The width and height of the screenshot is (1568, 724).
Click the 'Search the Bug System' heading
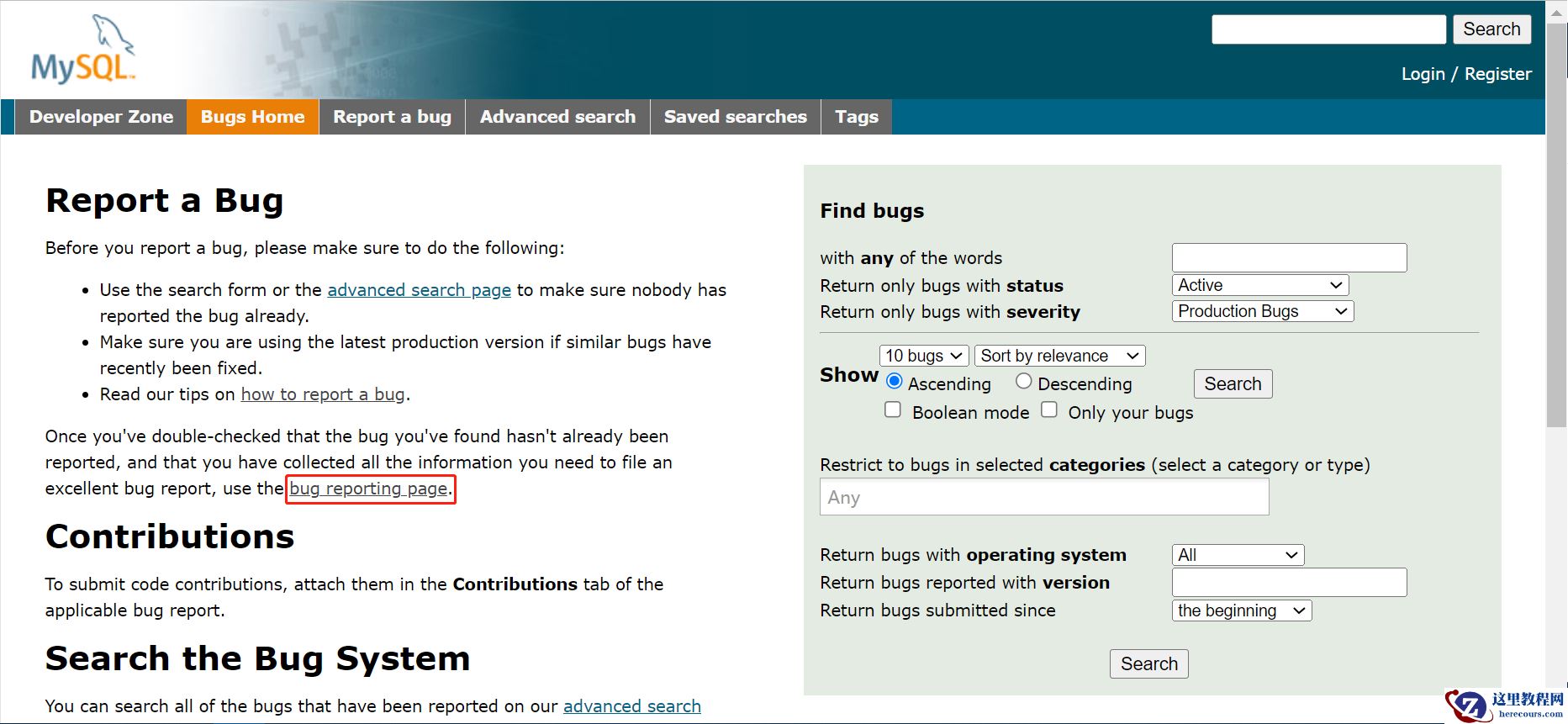pyautogui.click(x=257, y=658)
